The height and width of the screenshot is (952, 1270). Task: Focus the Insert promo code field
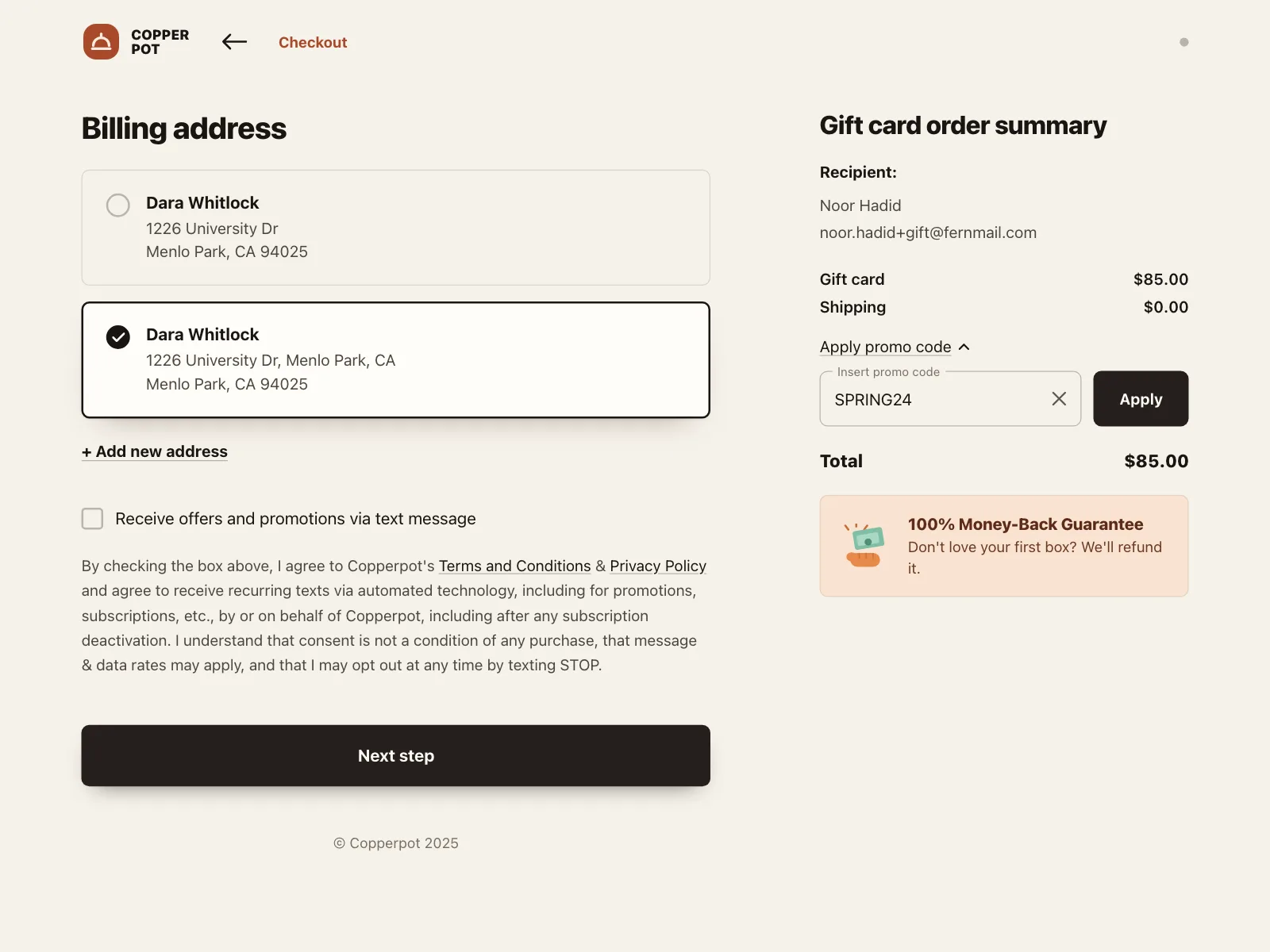pyautogui.click(x=937, y=399)
